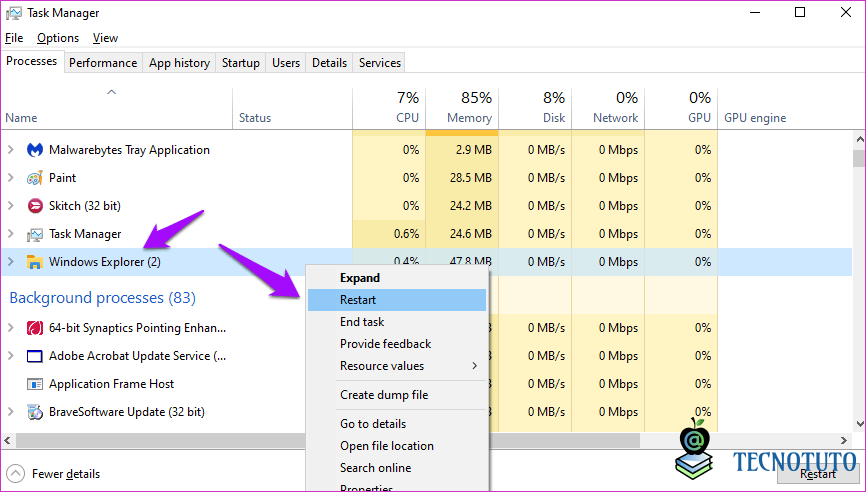
Task: Select the 24.2 MB Skitch memory cell
Action: [469, 205]
